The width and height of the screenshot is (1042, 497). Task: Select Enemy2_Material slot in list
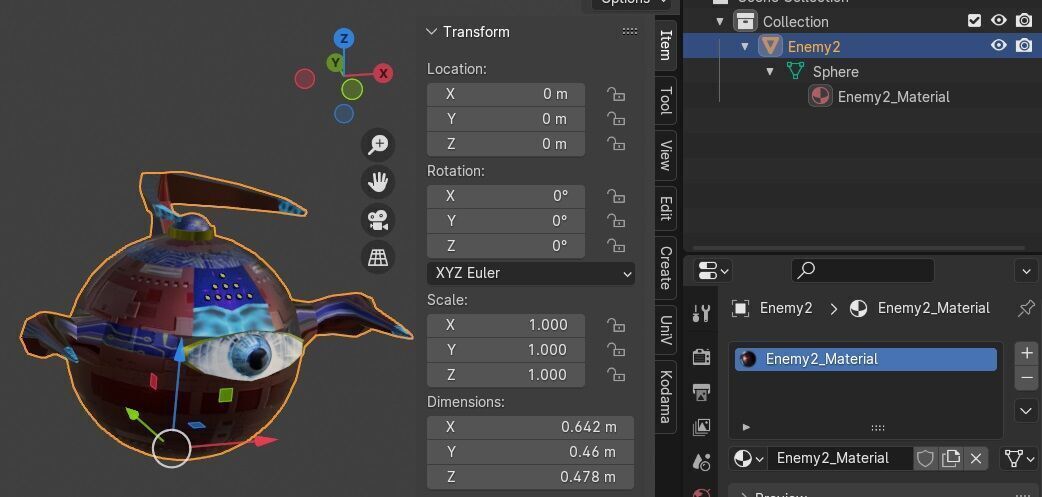pos(866,359)
